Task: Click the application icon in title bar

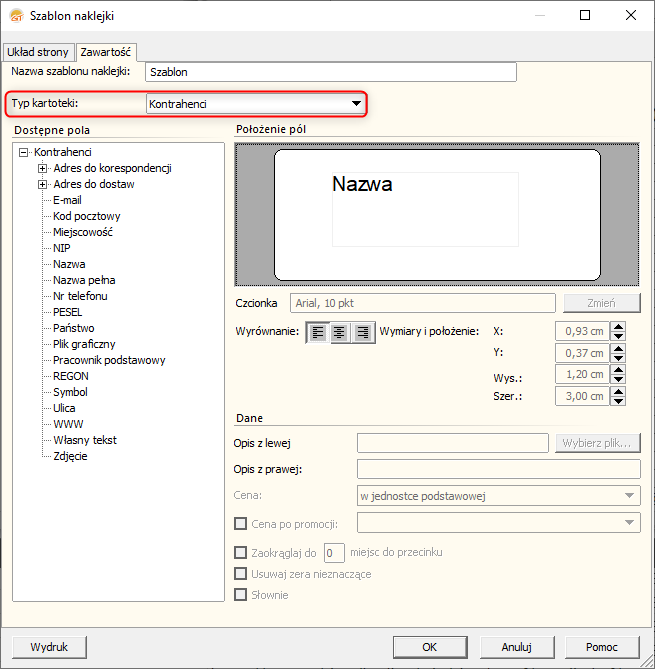Action: 17,16
